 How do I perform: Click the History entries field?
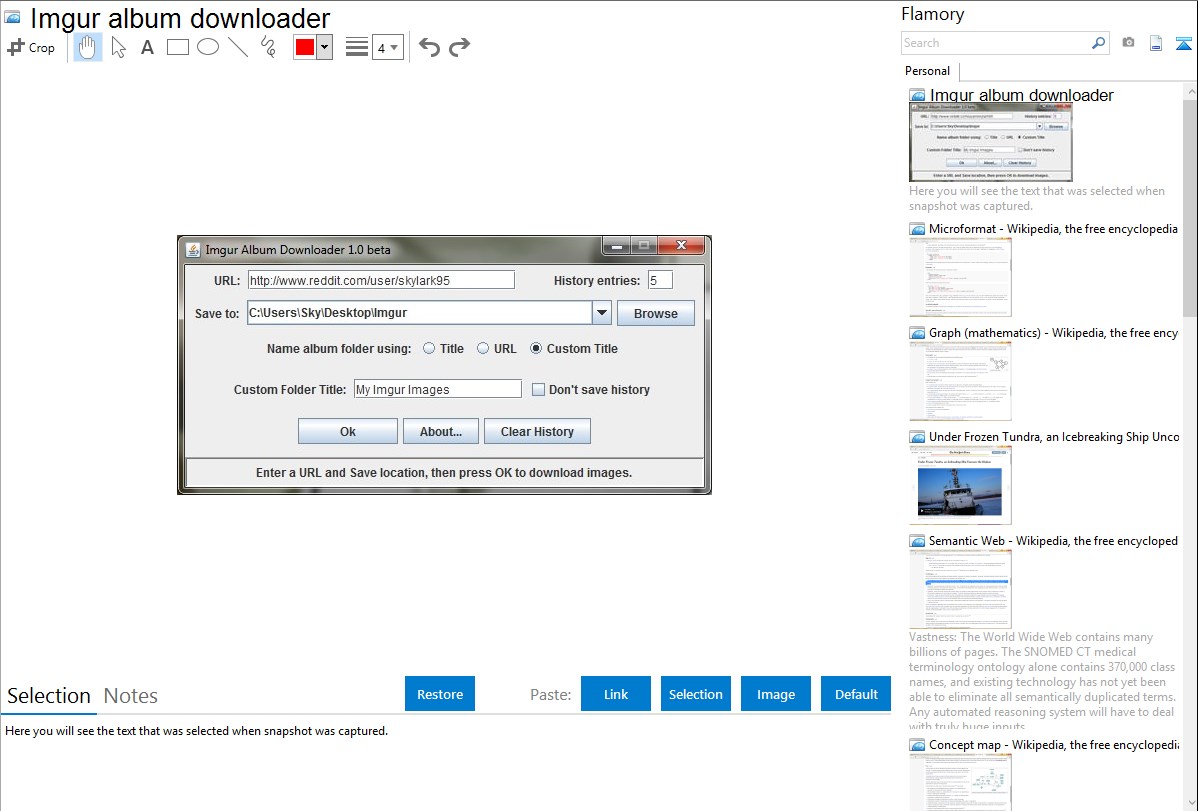click(x=660, y=281)
